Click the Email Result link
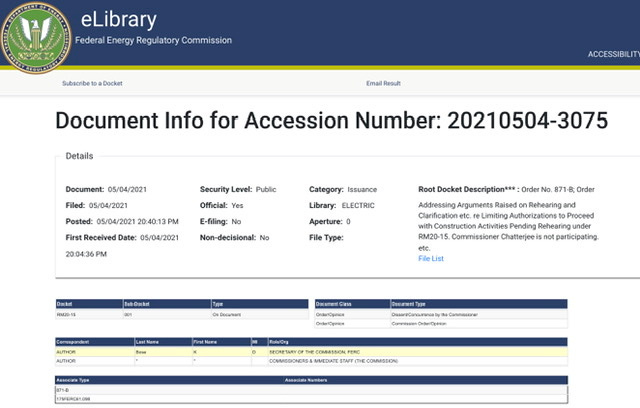This screenshot has height=408, width=640. pos(383,83)
